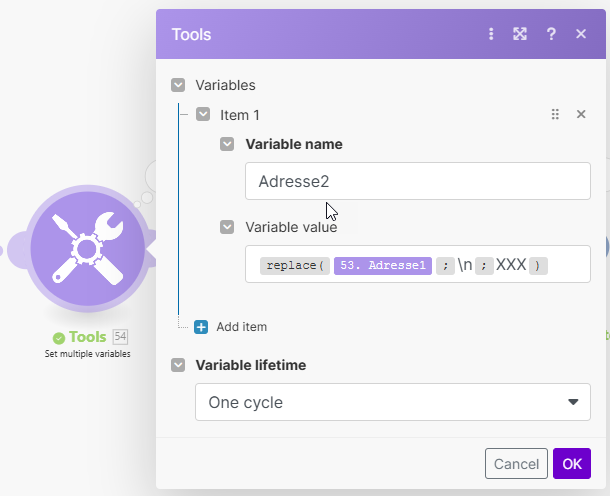Screen dimensions: 610x496
Task: Remove Item 1 from variables
Action: point(581,115)
